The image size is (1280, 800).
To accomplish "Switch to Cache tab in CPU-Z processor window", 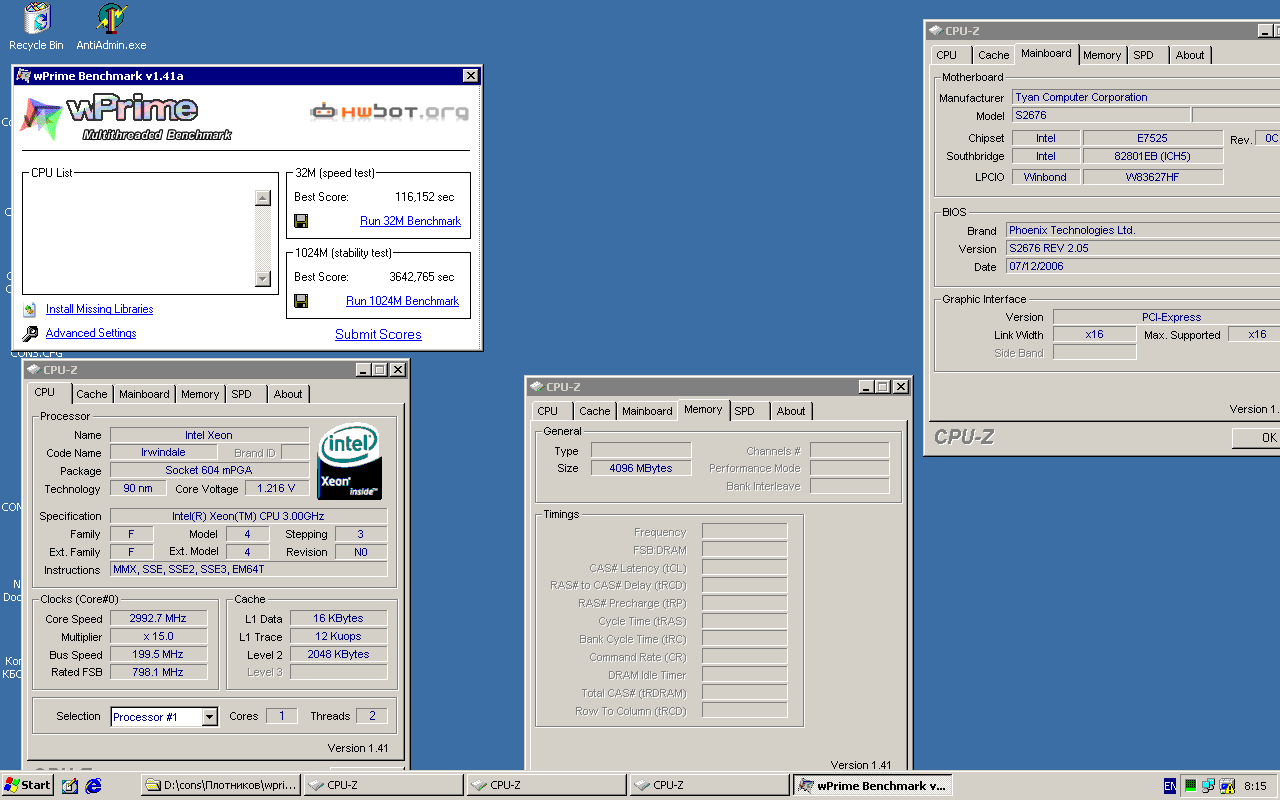I will tap(92, 394).
